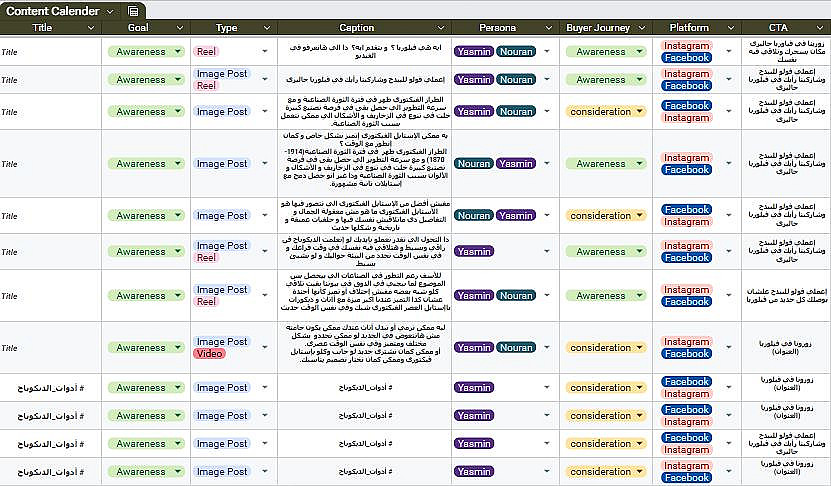Select the first row's Caption cell
This screenshot has height=486, width=831.
tap(363, 51)
